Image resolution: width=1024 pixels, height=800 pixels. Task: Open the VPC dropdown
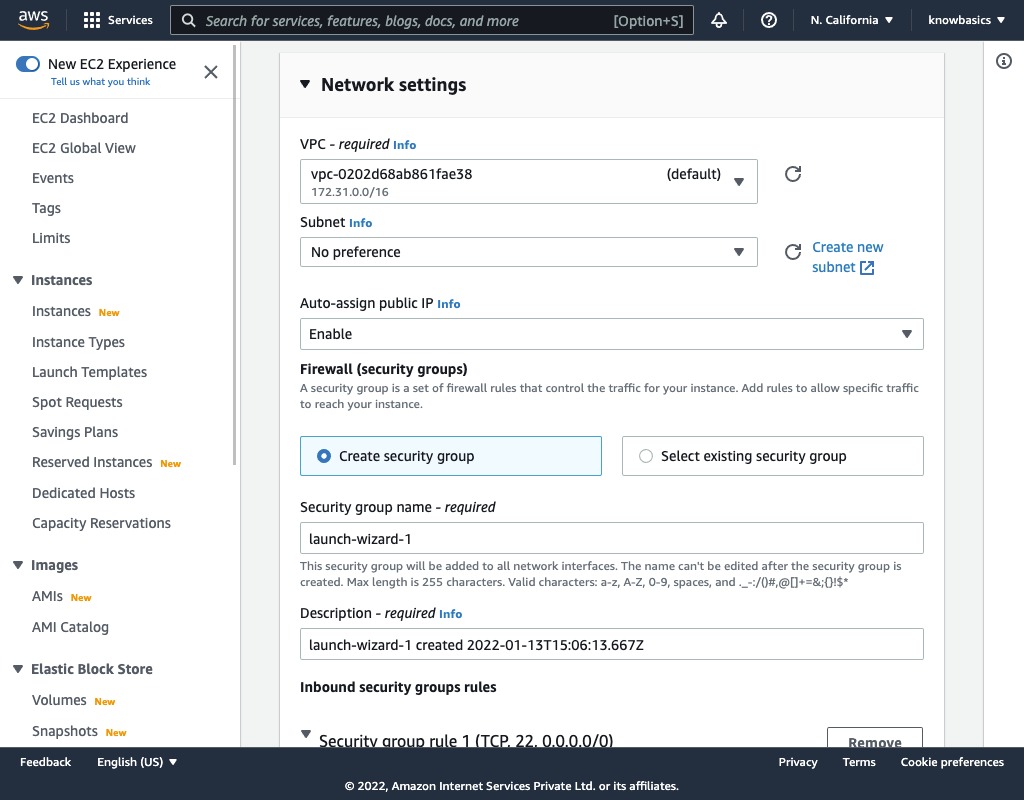pos(528,182)
